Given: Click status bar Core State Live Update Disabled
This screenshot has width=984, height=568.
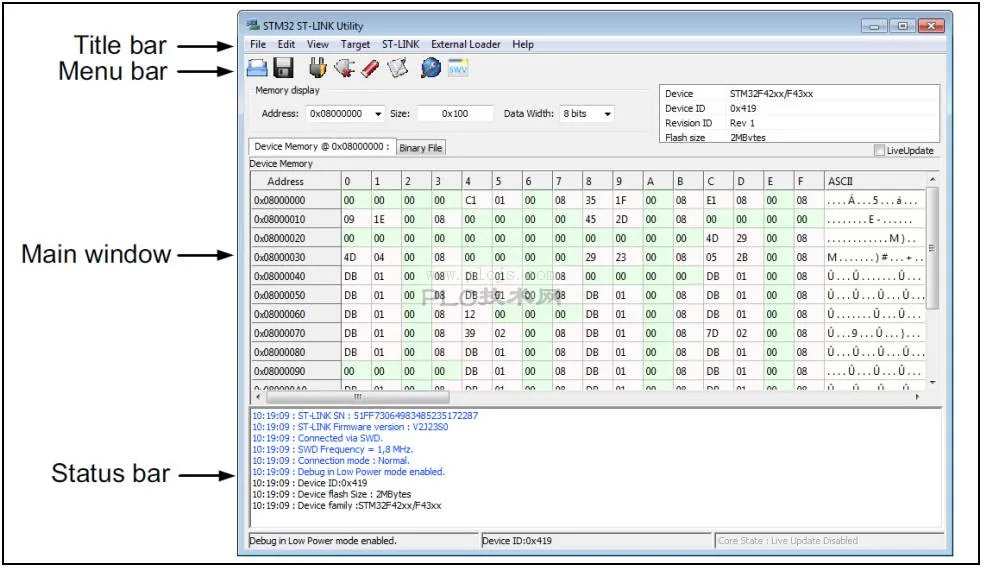Looking at the screenshot, I should tap(828, 540).
